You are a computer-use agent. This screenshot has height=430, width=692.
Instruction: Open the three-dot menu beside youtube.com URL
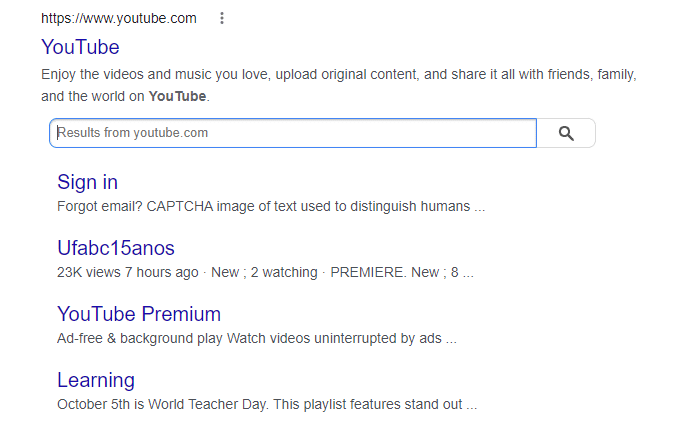coord(222,18)
